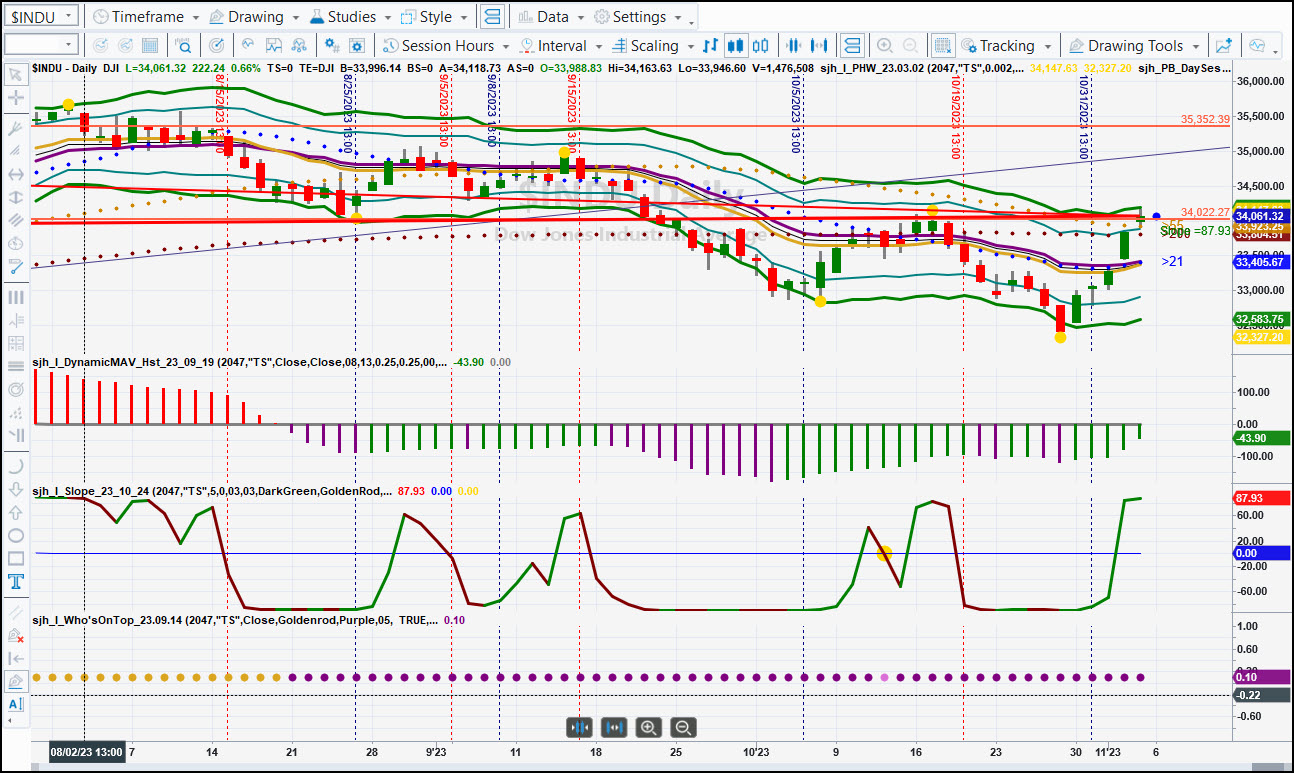Click the 08/02/23 13:00 date marker
Screen dimensions: 1294x773
coord(87,752)
